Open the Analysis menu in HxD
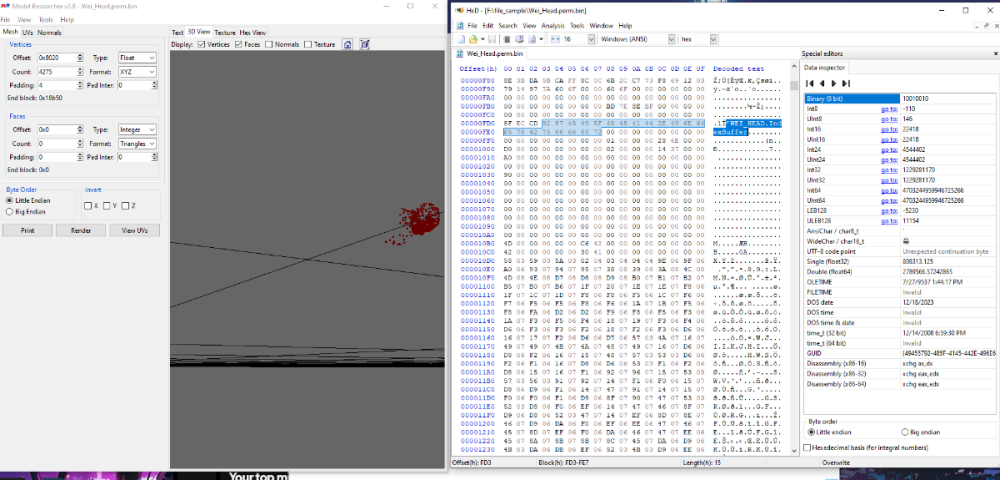 553,25
